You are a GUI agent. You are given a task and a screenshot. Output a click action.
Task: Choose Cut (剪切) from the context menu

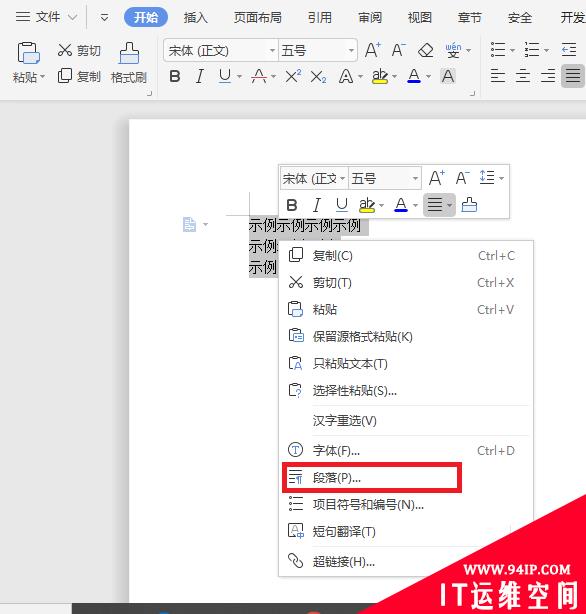click(x=406, y=283)
